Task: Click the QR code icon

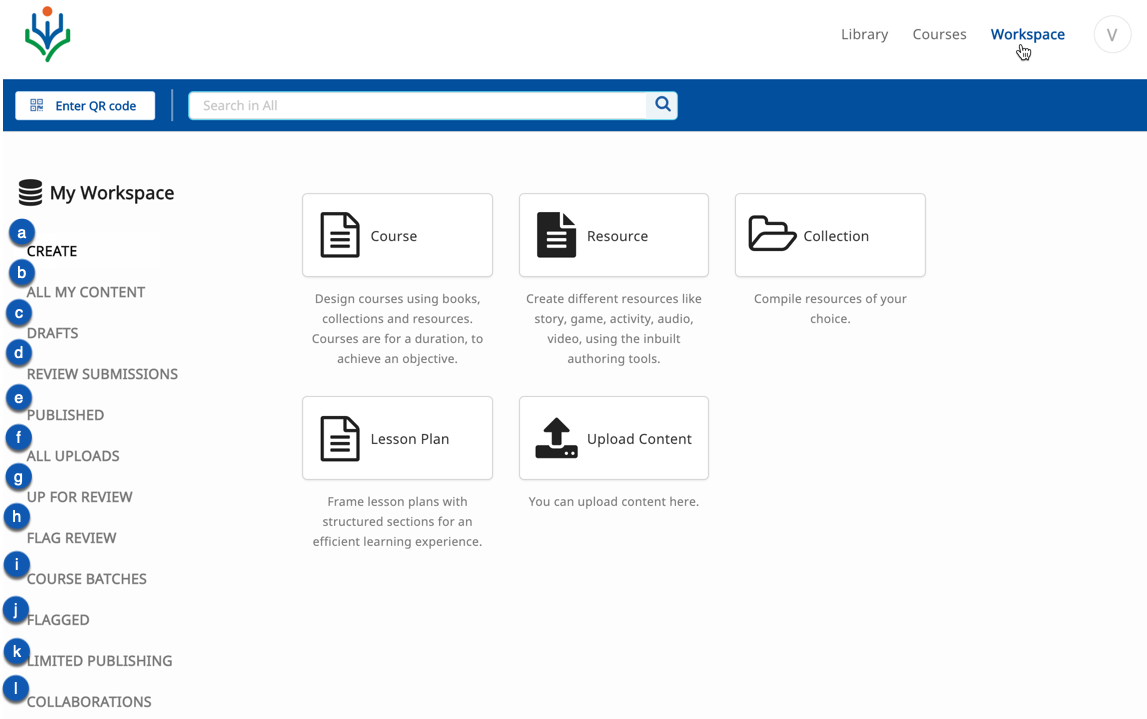Action: point(37,105)
